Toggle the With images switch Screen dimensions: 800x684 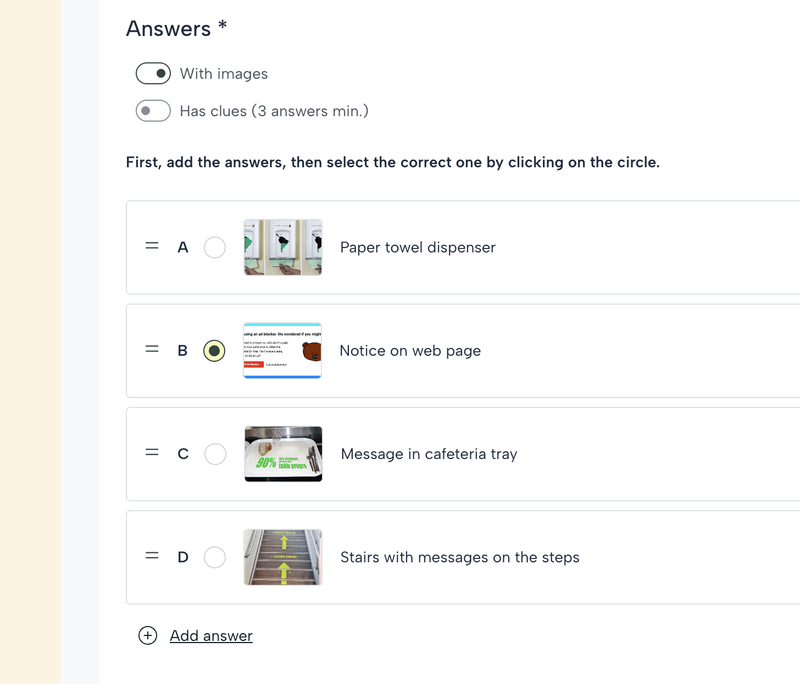tap(153, 74)
